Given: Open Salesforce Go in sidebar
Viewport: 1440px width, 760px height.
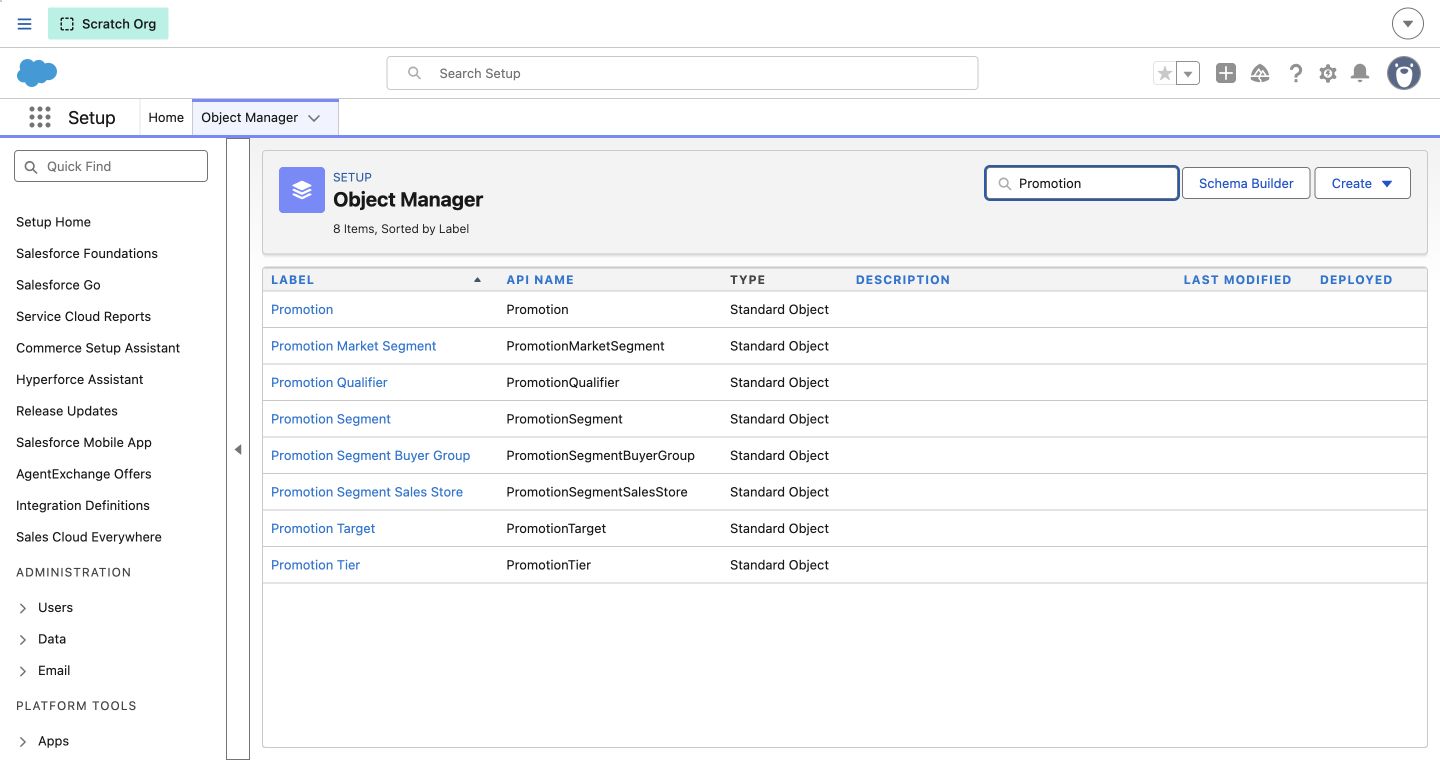Looking at the screenshot, I should pos(58,285).
